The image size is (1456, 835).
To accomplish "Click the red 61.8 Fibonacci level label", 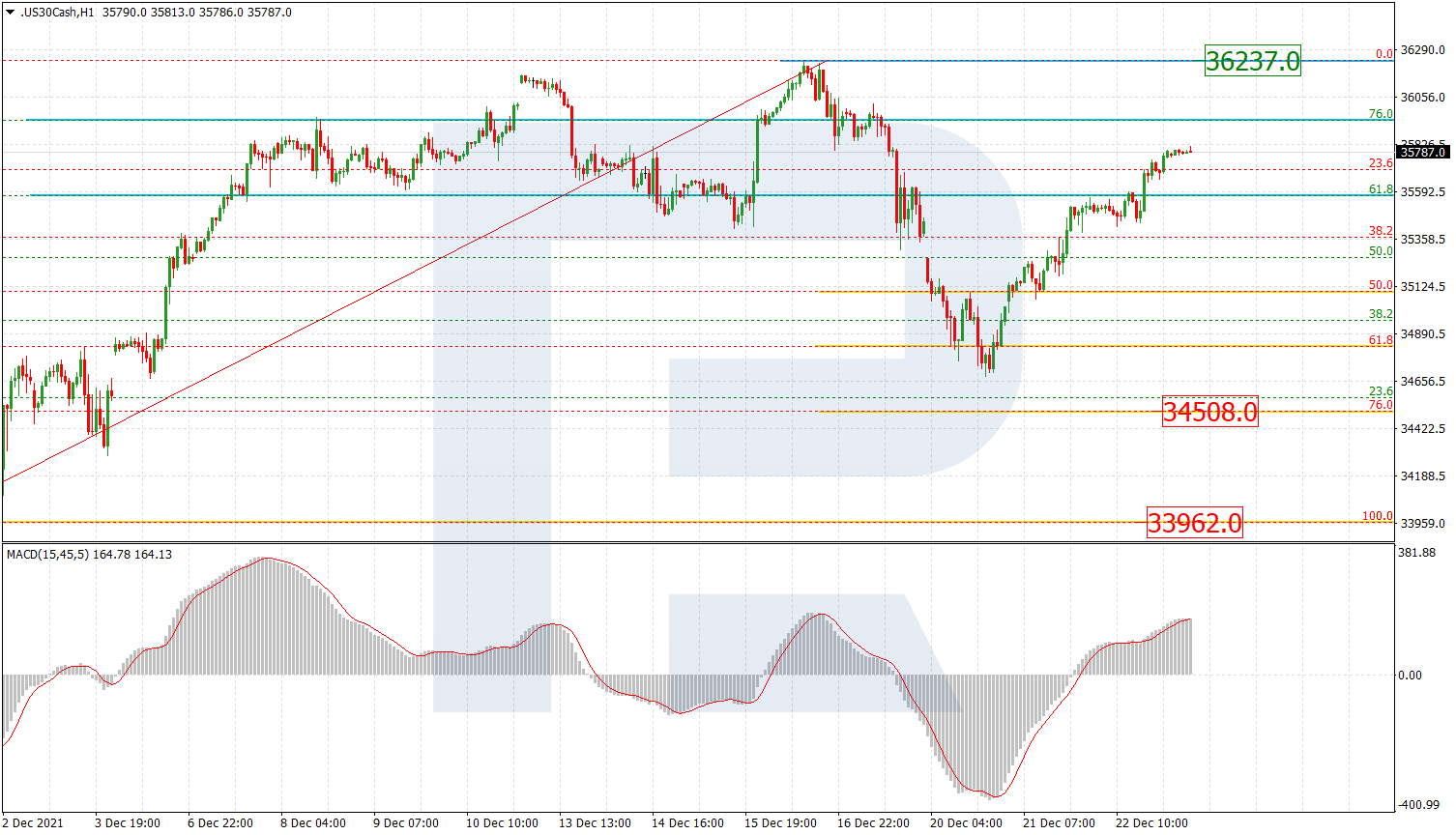I will 1381,340.
